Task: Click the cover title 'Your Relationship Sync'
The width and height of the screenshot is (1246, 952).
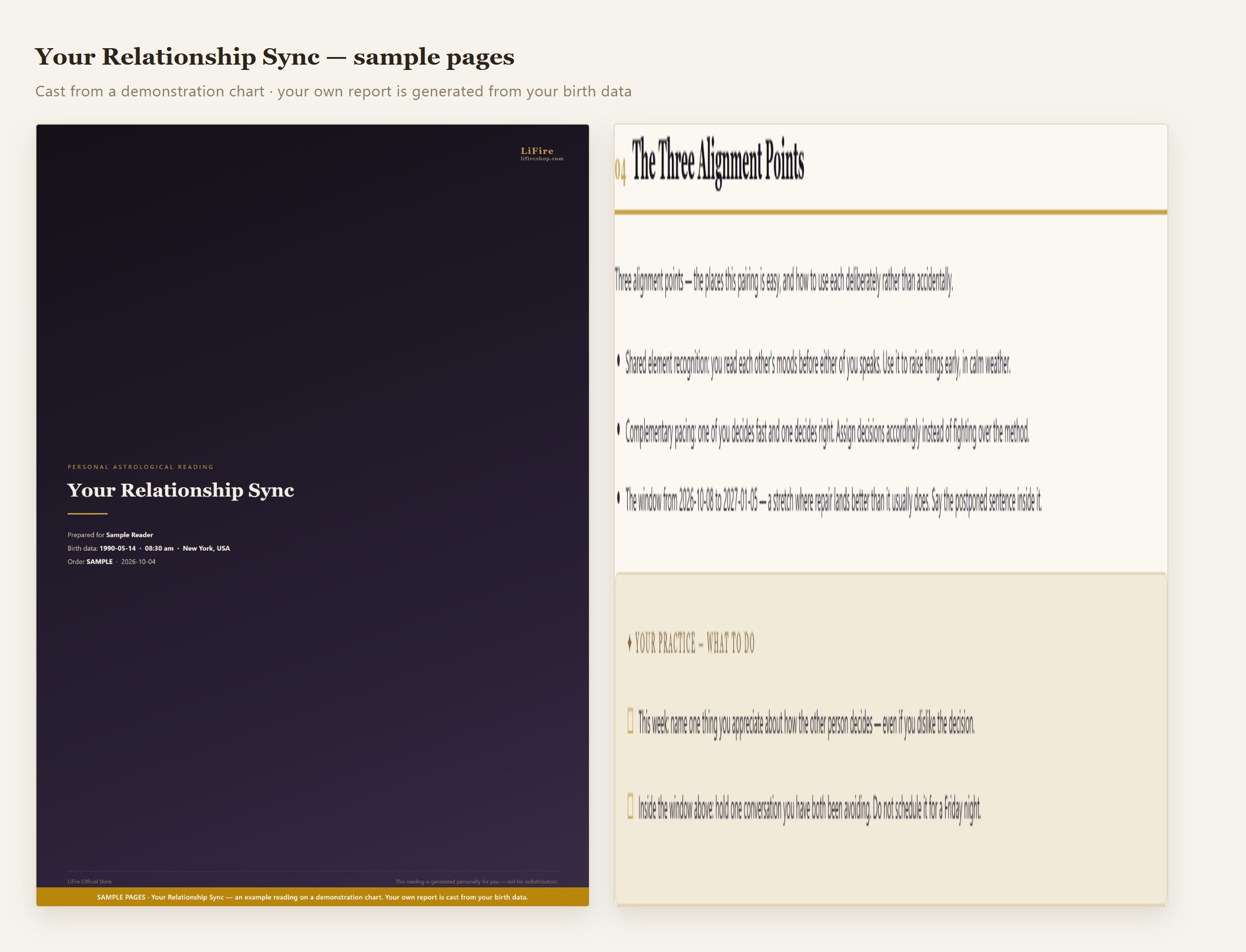Action: coord(180,490)
